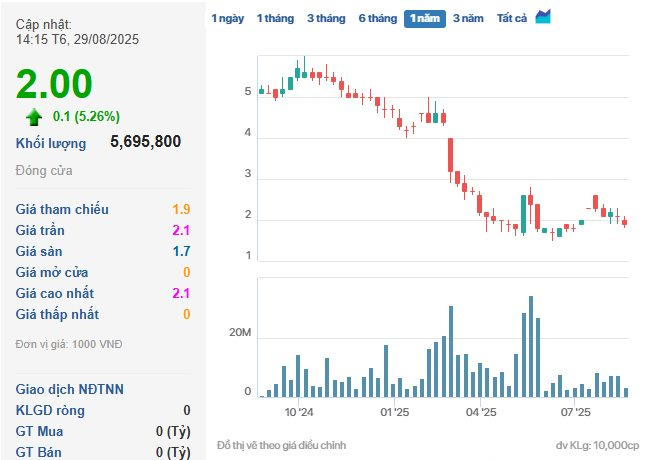This screenshot has height=460, width=664.
Task: Click the area chart type icon
Action: tap(543, 17)
